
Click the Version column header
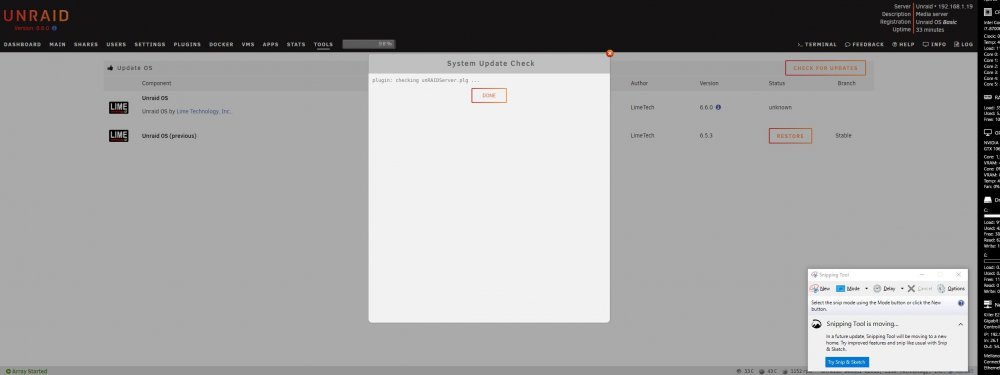point(709,84)
